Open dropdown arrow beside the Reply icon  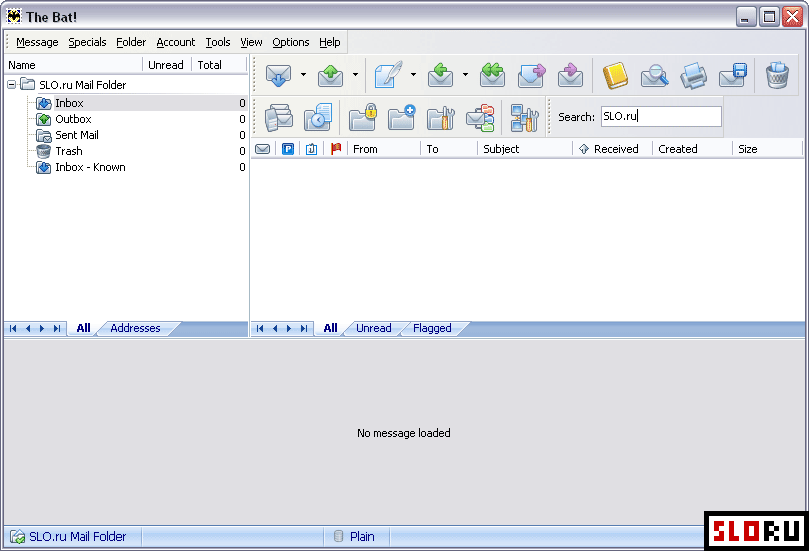(465, 75)
